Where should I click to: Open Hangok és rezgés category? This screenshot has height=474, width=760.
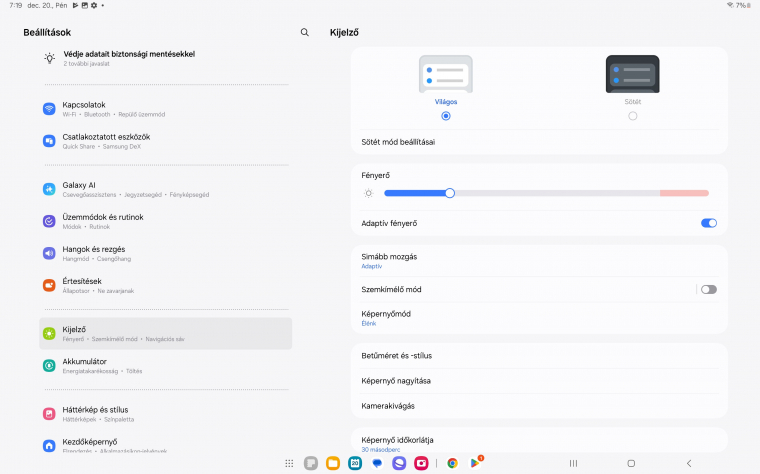pos(165,253)
